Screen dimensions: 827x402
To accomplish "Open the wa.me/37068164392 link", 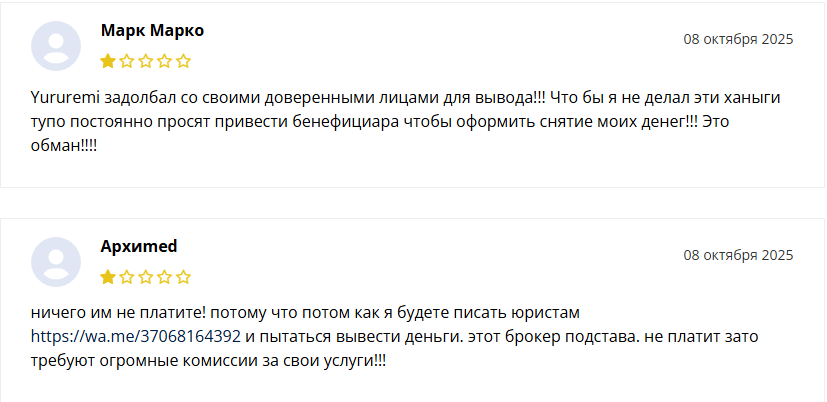I will (x=135, y=336).
